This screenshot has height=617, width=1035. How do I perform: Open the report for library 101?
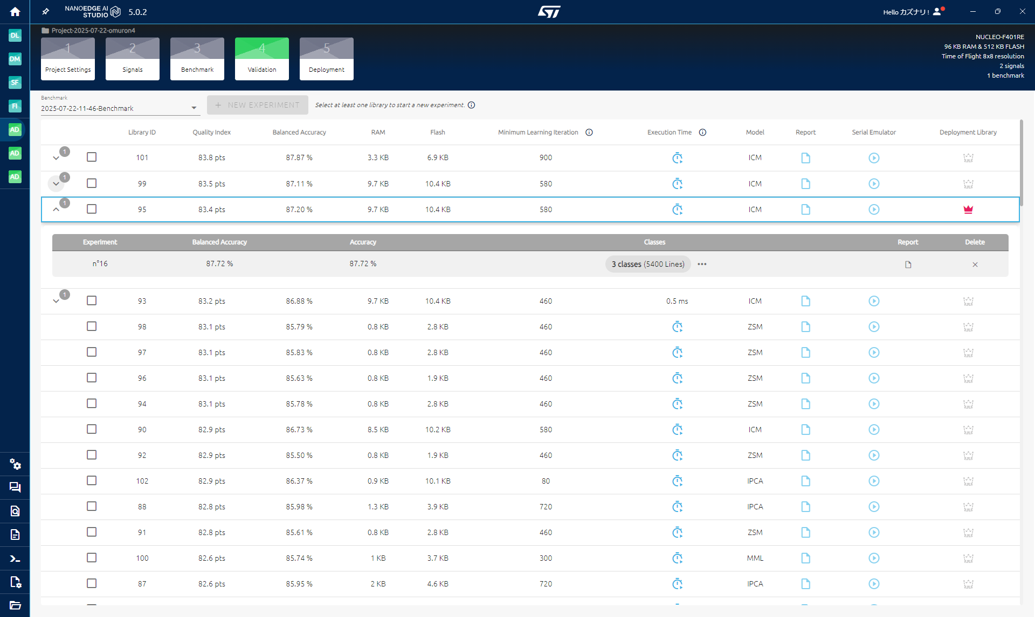[x=805, y=158]
